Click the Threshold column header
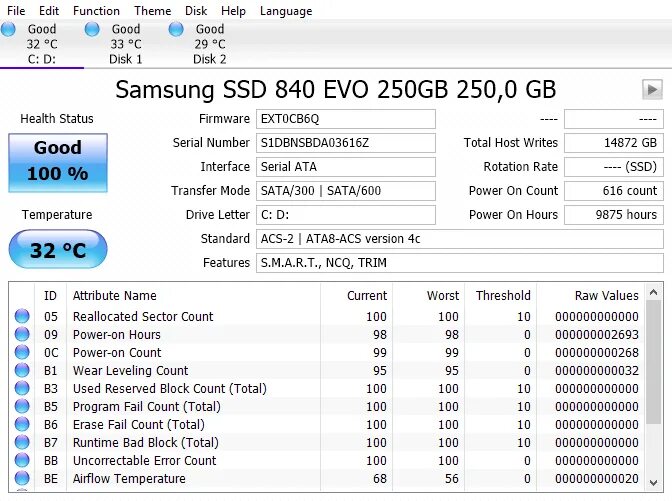This screenshot has width=672, height=501. pyautogui.click(x=500, y=296)
